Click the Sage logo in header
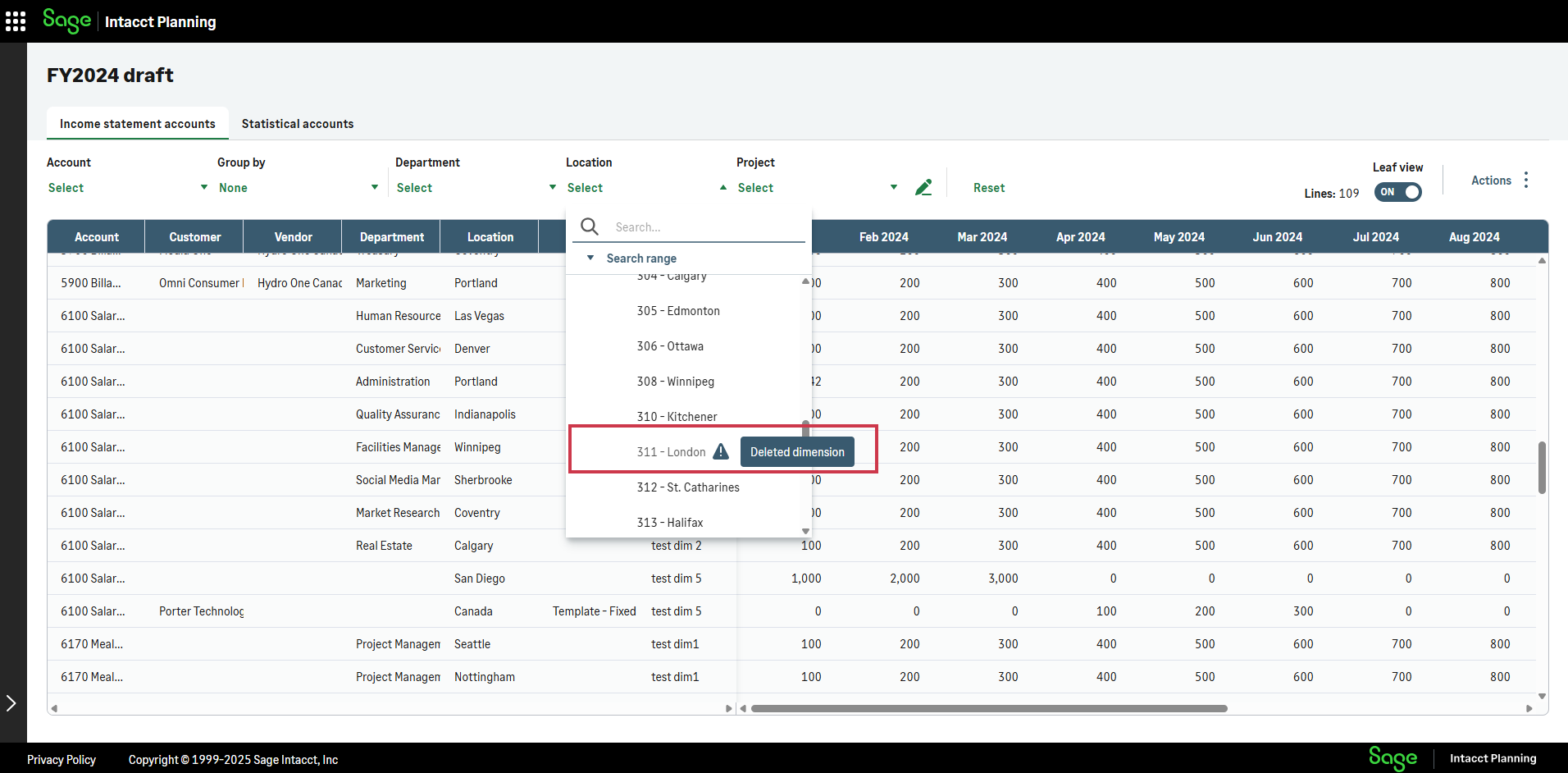1568x773 pixels. (66, 21)
